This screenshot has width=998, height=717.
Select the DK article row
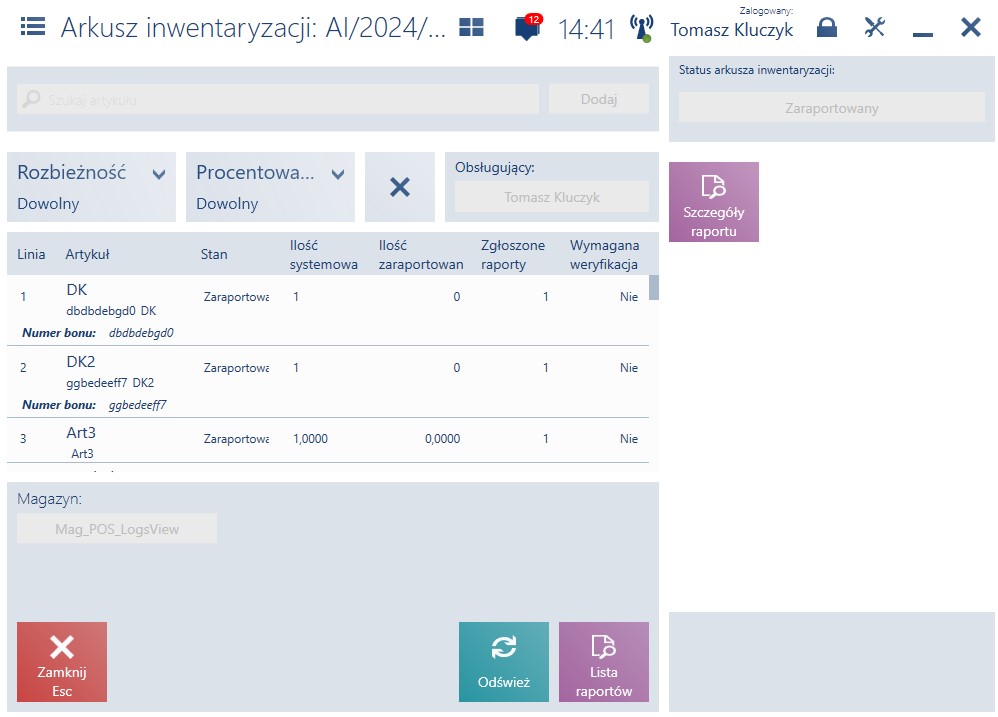point(328,310)
